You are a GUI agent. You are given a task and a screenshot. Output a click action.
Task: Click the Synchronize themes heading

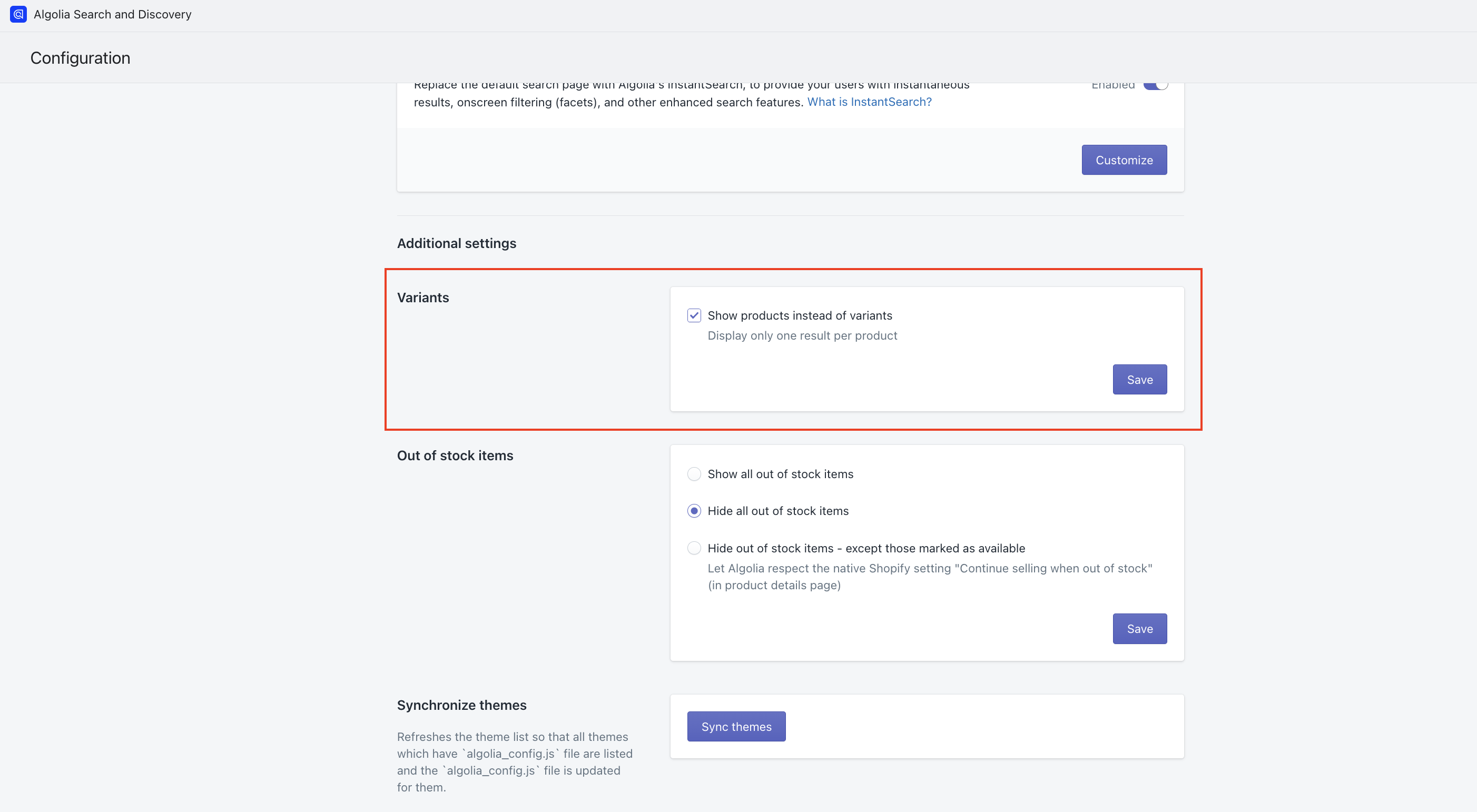(461, 706)
